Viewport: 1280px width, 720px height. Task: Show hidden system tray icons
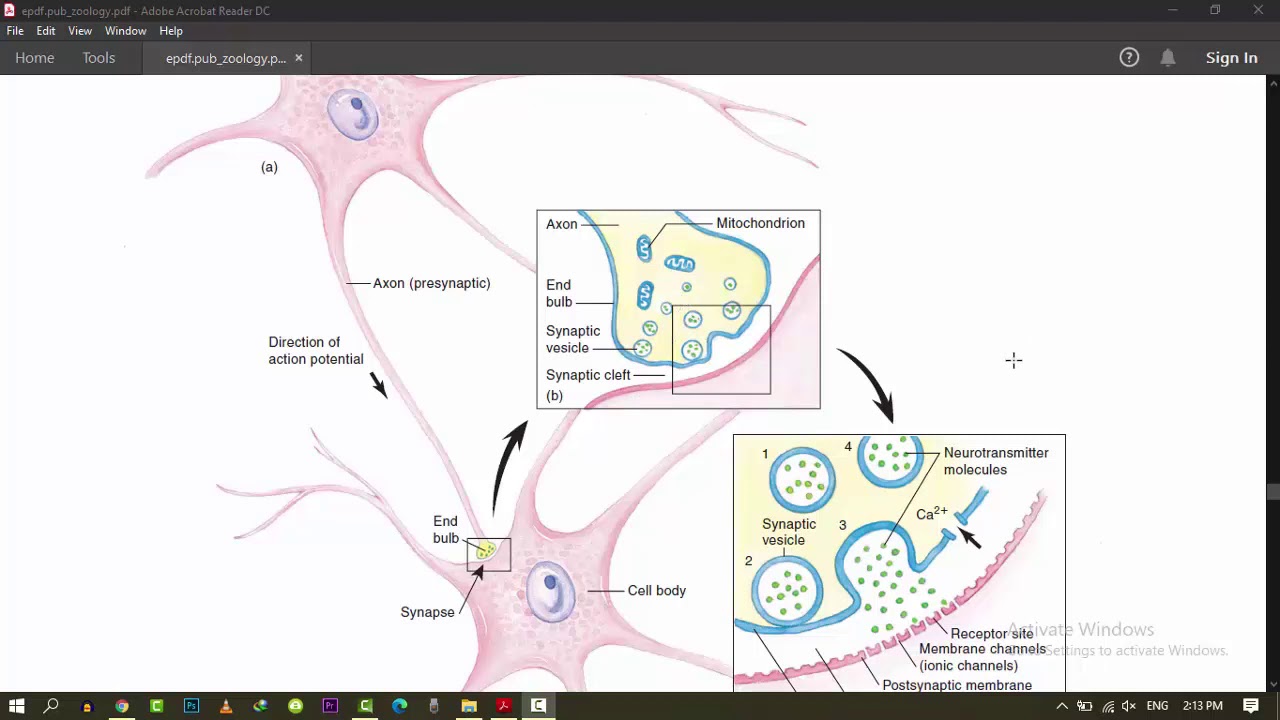point(1062,706)
